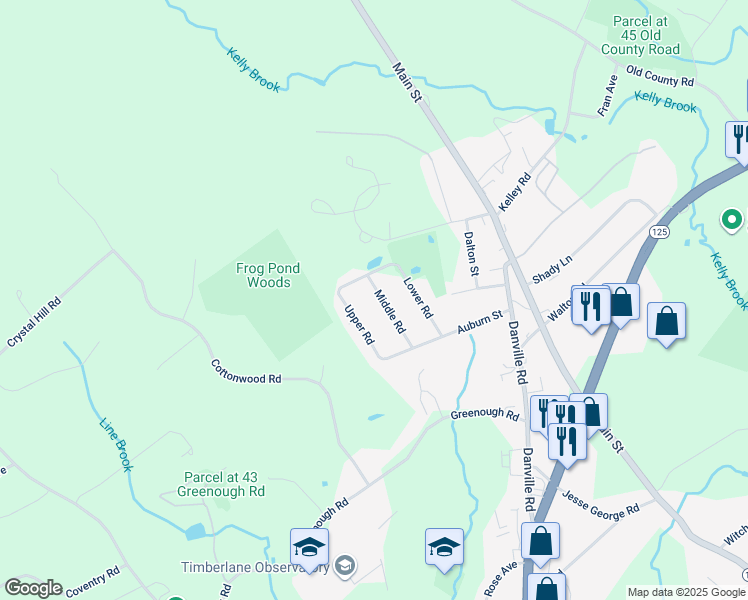The height and width of the screenshot is (600, 748).
Task: Click the Frog Pond Woods label
Action: click(268, 275)
